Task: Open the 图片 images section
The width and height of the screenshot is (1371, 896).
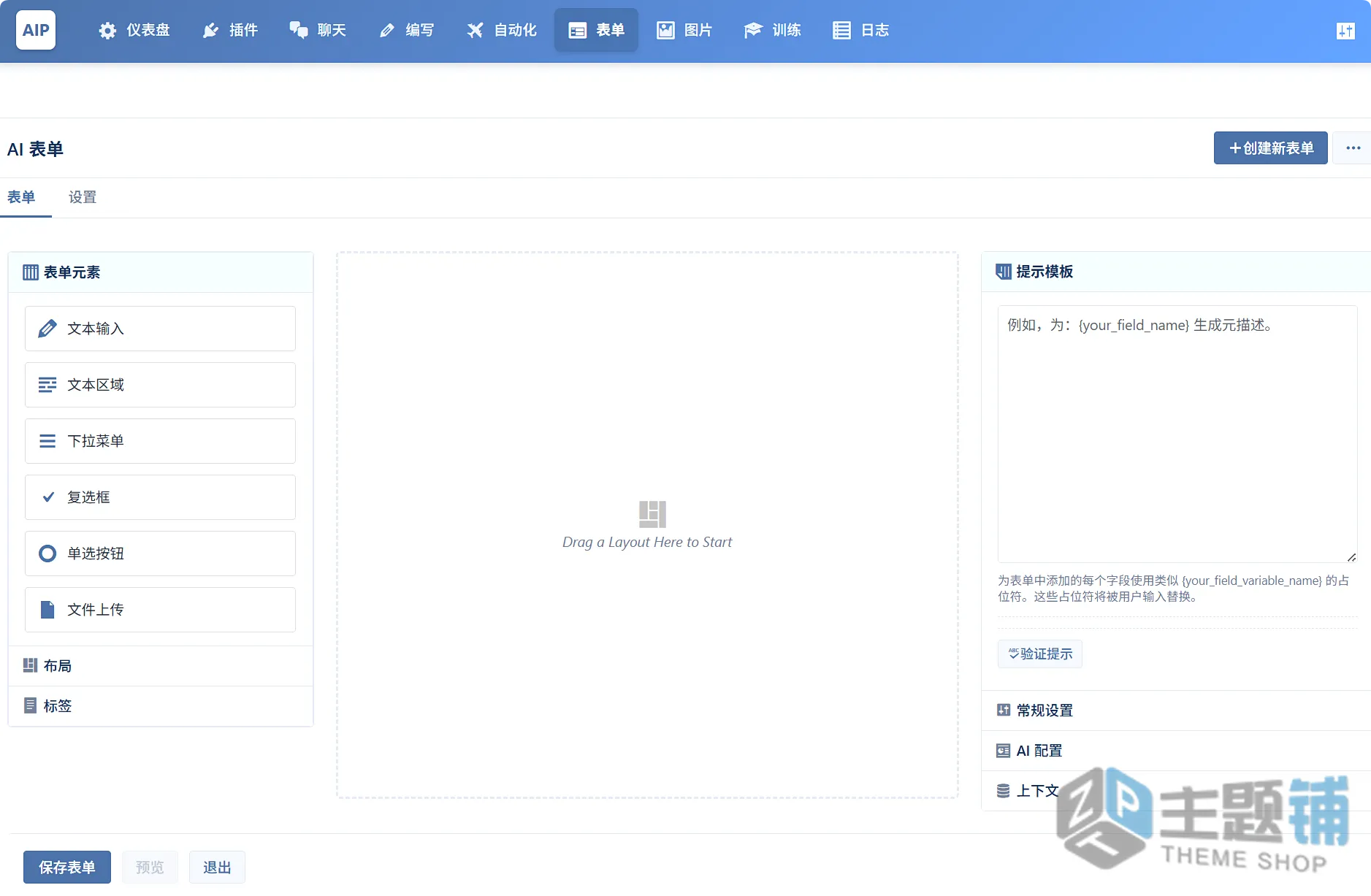Action: pos(684,30)
